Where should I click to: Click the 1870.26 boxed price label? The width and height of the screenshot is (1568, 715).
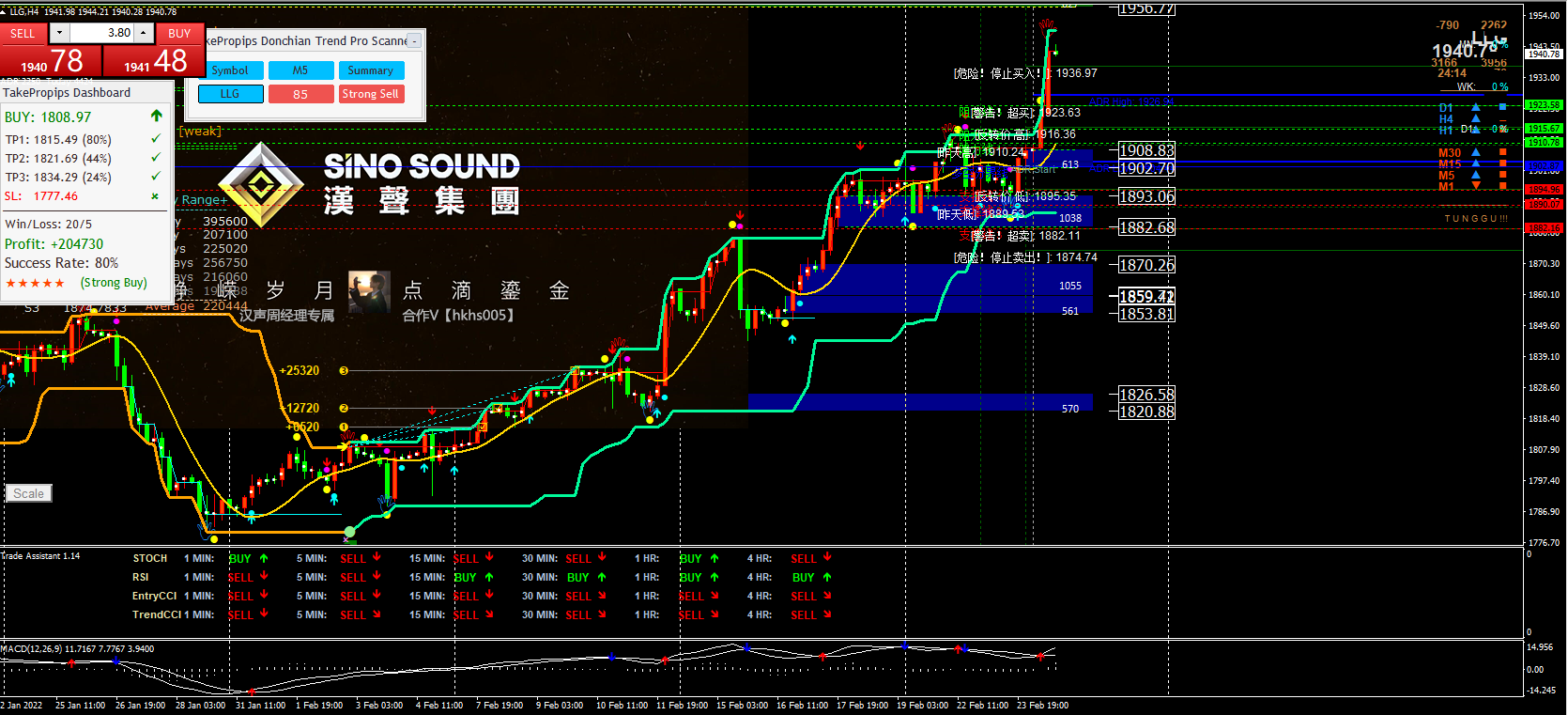[1146, 265]
